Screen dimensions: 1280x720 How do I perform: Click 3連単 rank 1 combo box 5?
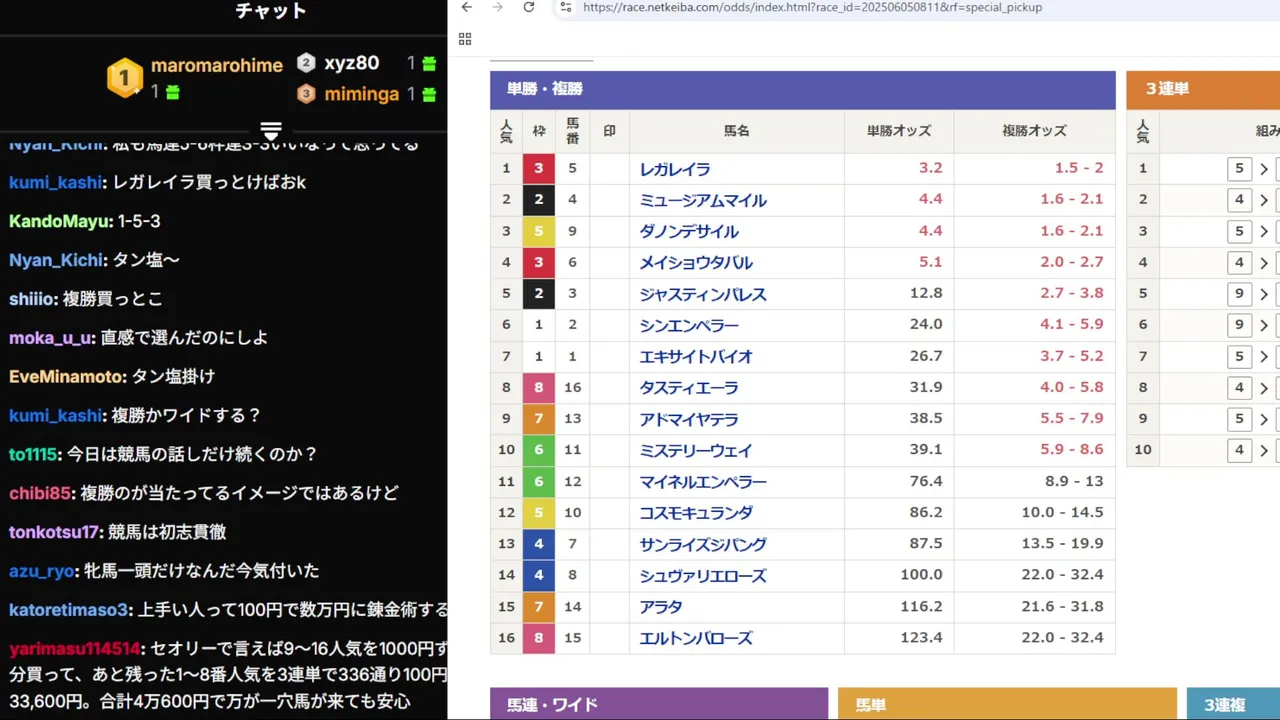click(x=1239, y=169)
